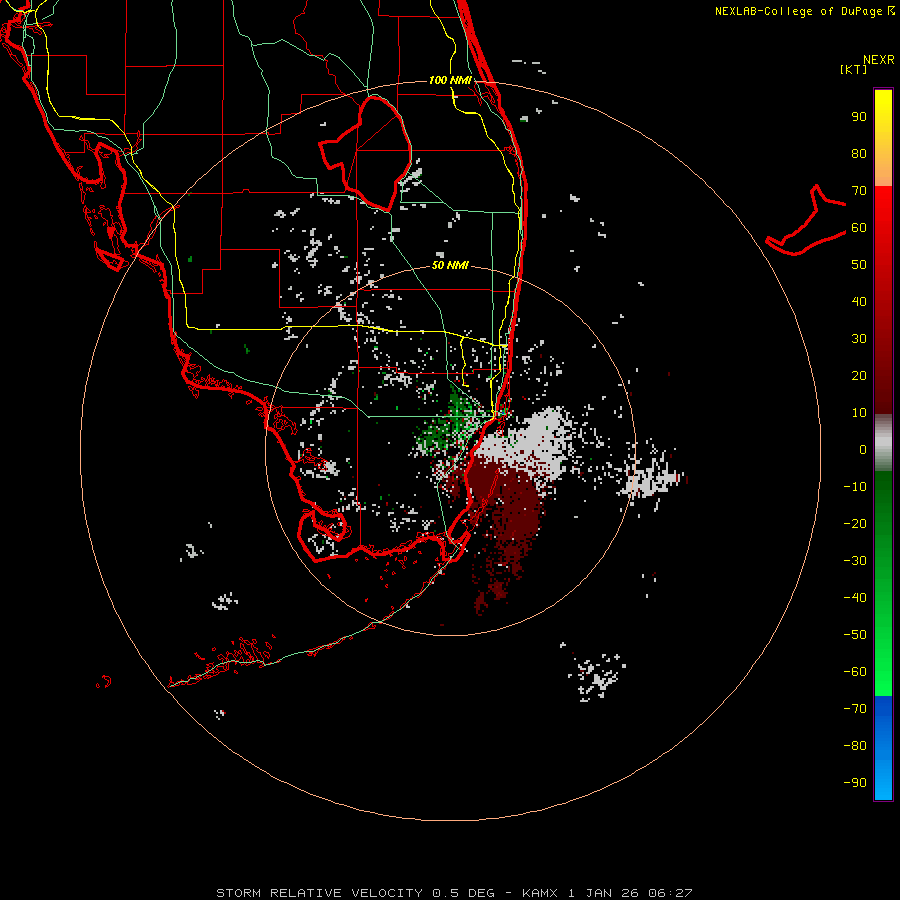900x900 pixels.
Task: Click the [KT] units label
Action: (x=853, y=69)
